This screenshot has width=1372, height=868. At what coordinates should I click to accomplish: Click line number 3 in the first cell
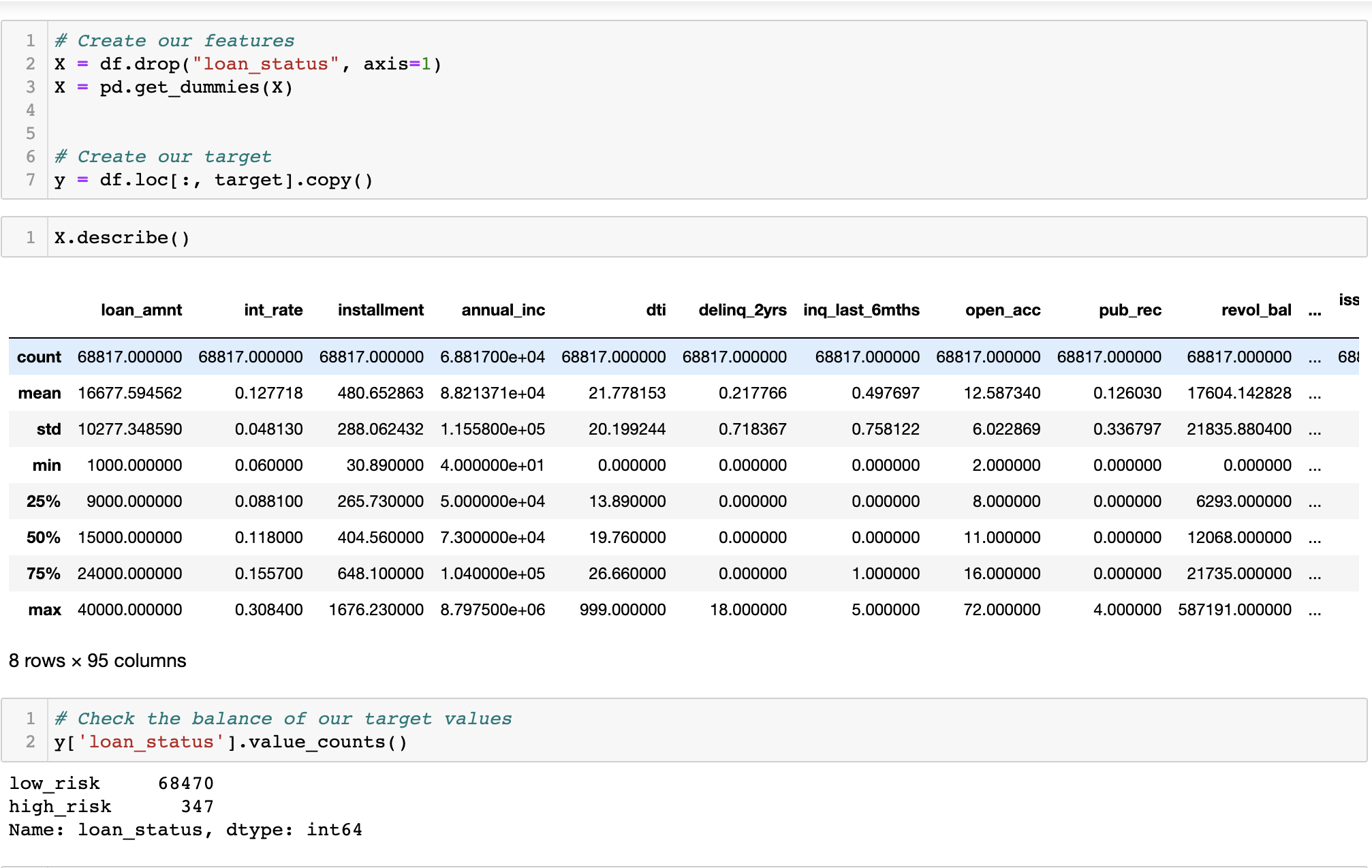coord(30,87)
